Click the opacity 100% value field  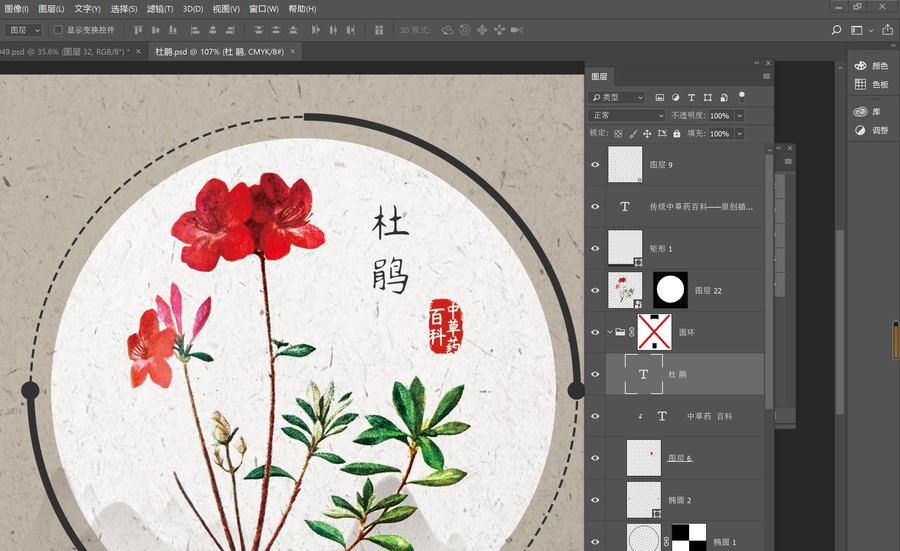coord(721,116)
